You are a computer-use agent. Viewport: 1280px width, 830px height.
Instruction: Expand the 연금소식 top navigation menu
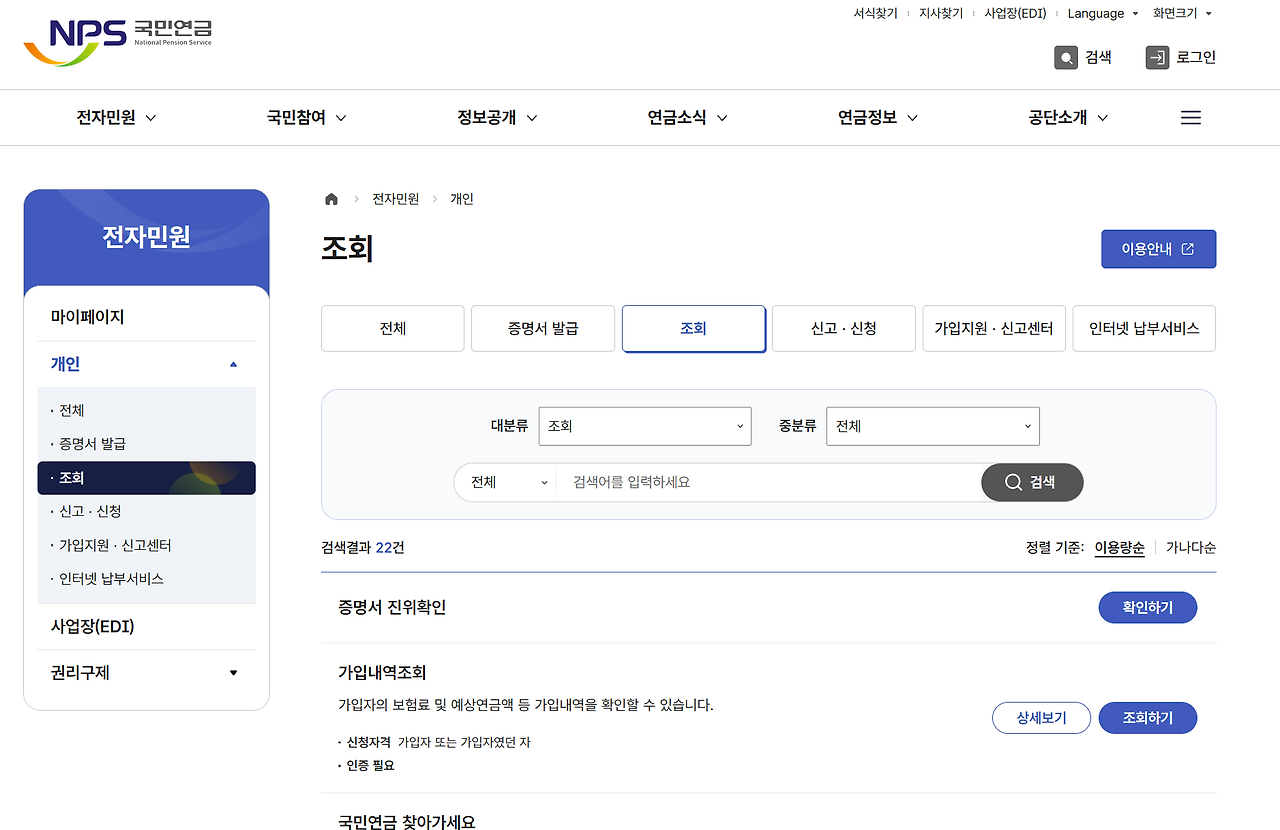688,117
